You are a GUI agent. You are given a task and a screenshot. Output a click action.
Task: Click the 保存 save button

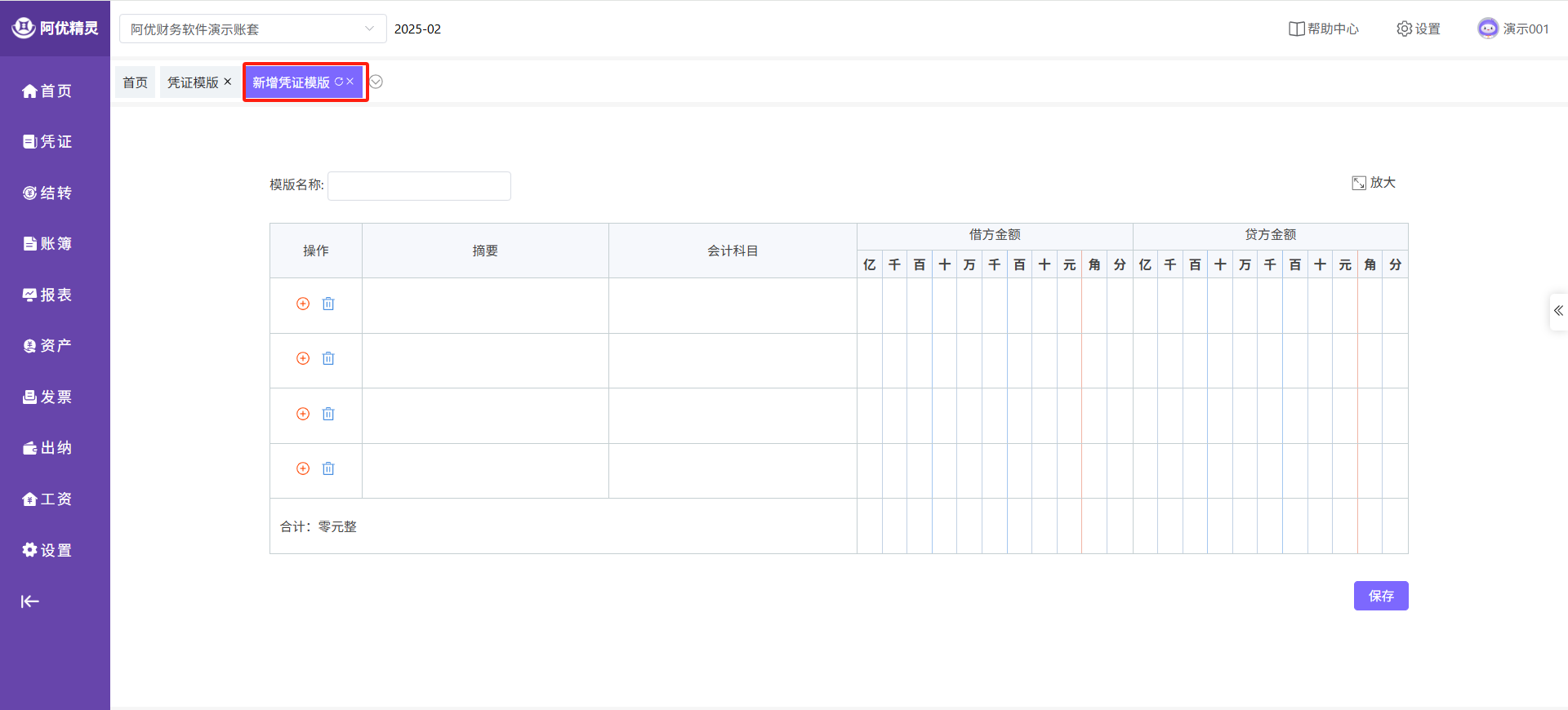pos(1380,596)
